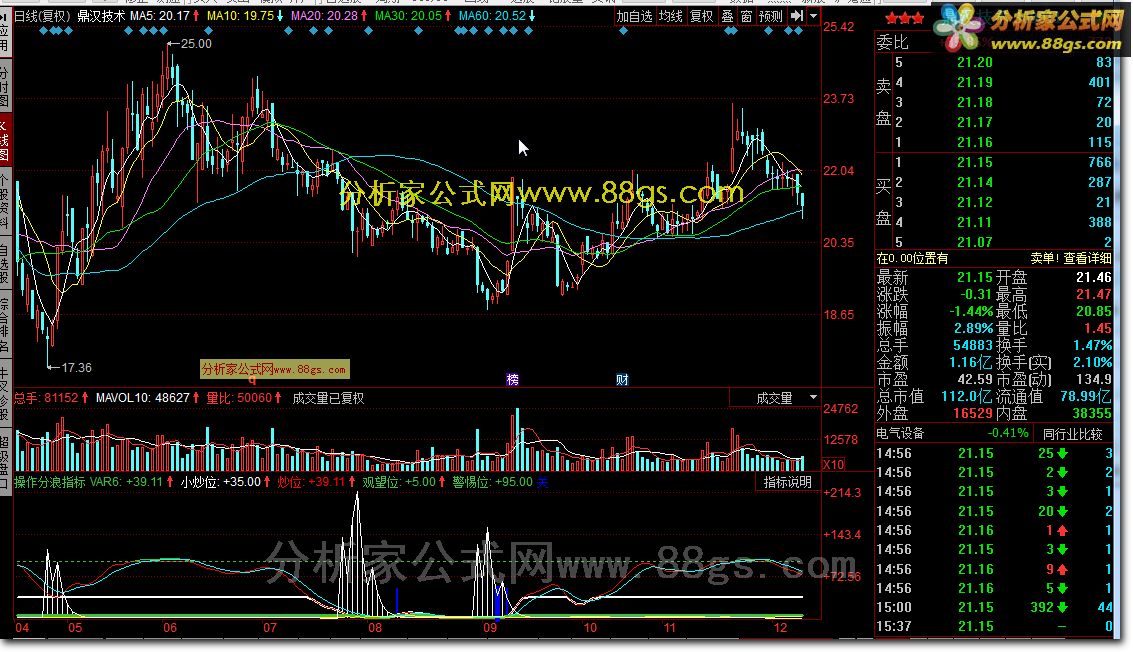The width and height of the screenshot is (1133, 652).
Task: Click the sell-5 price 21.20
Action: coord(975,62)
